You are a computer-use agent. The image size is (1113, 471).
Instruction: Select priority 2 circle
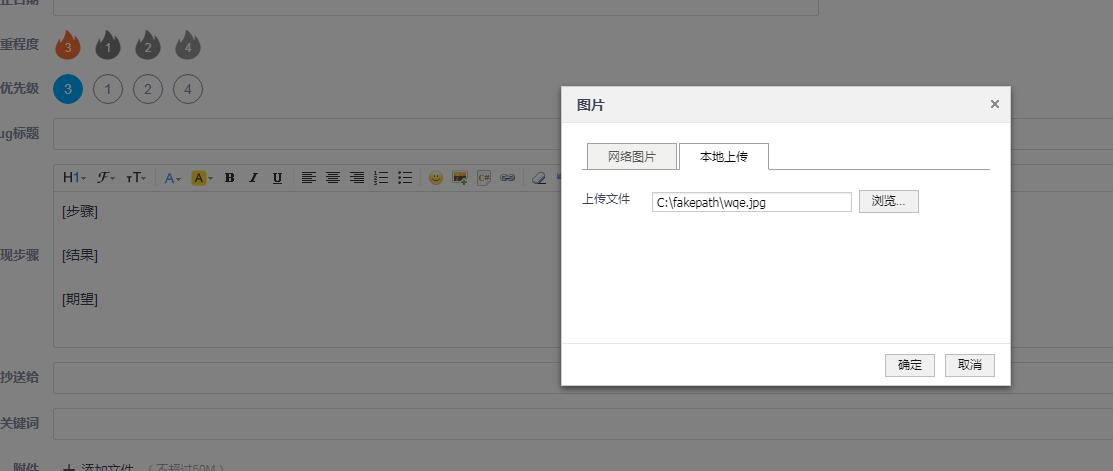click(148, 89)
